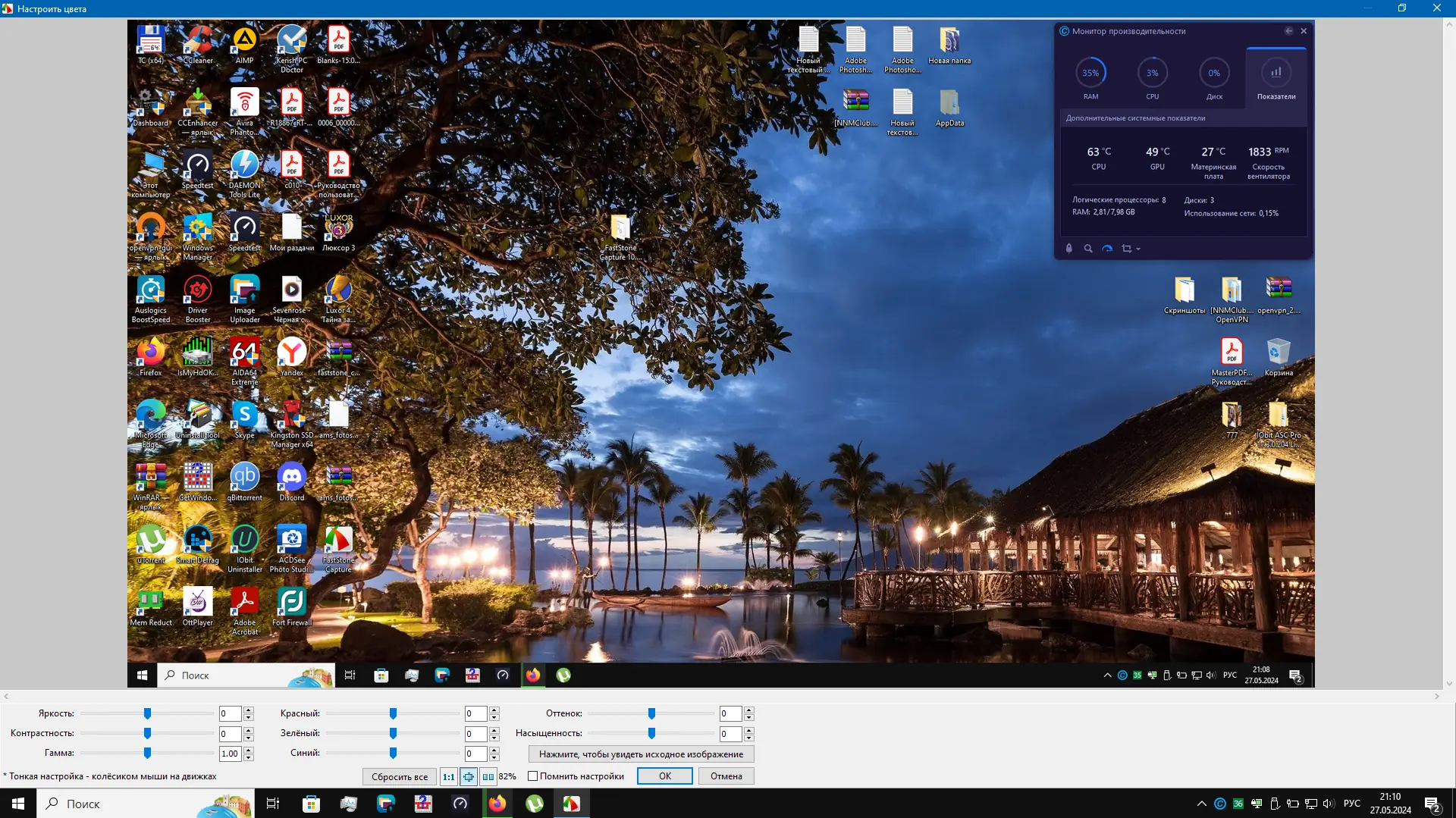Screen dimensions: 1456x818
Task: Increase Яркость value with the up arrow
Action: click(x=249, y=710)
